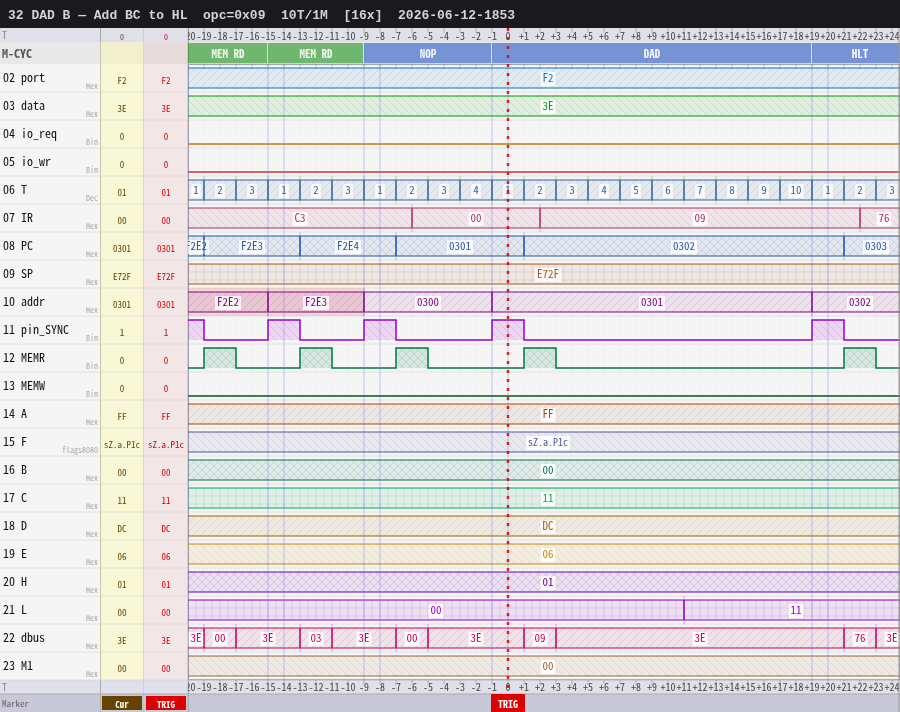The width and height of the screenshot is (900, 712).
Task: Select the 14 A register row
Action: click(x=450, y=414)
